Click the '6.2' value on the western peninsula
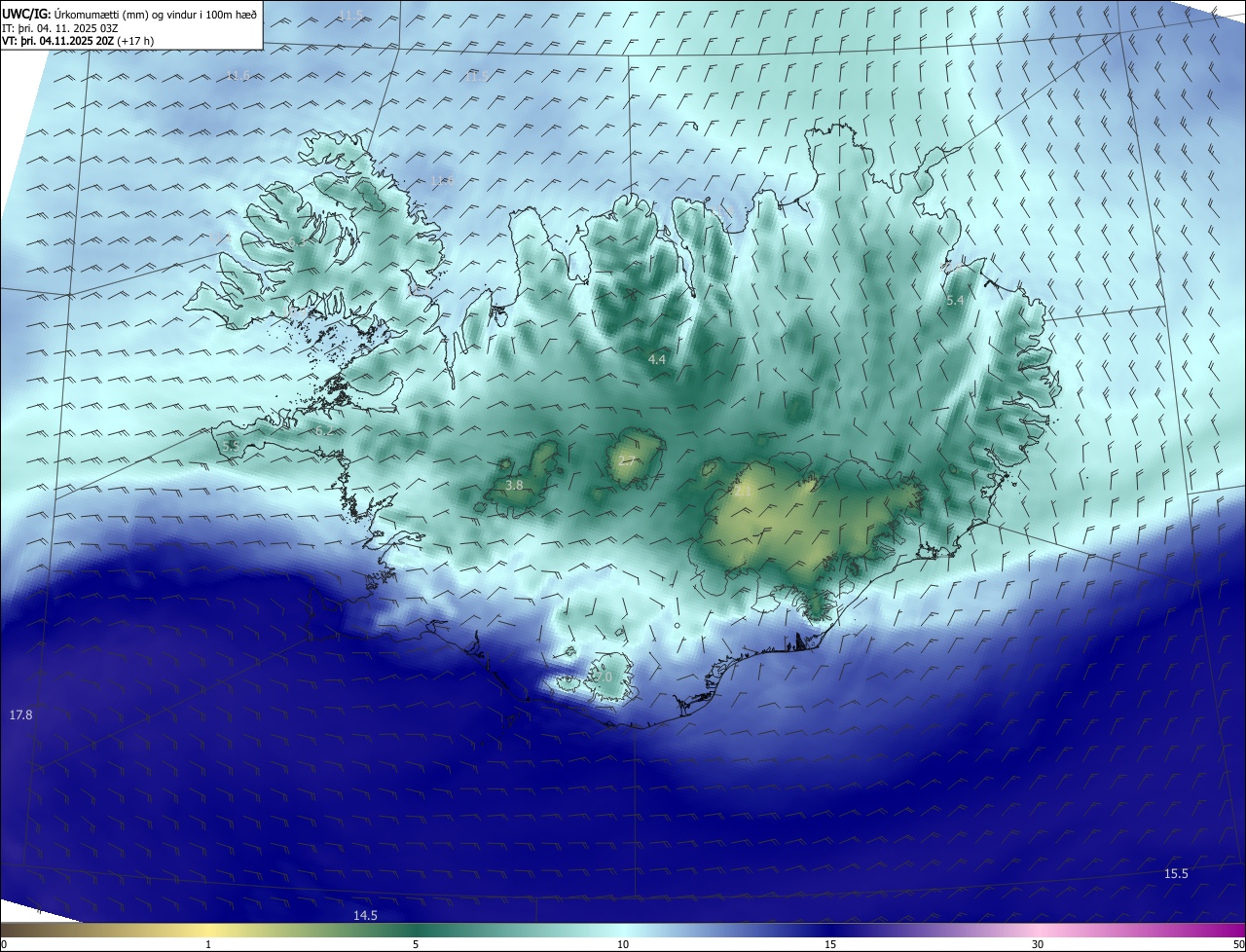 pos(324,430)
